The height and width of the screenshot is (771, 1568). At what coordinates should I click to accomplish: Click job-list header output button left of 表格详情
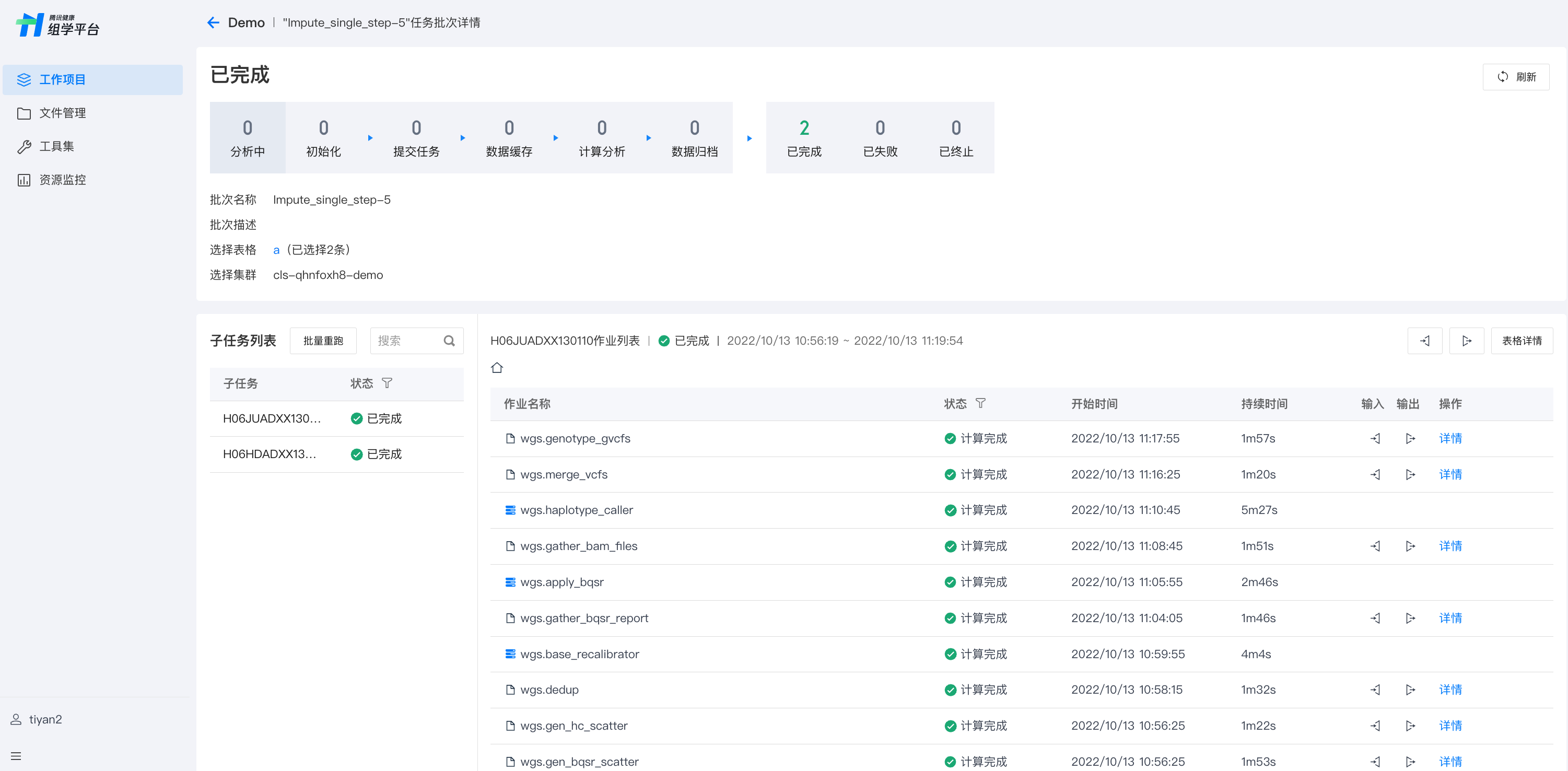point(1466,341)
